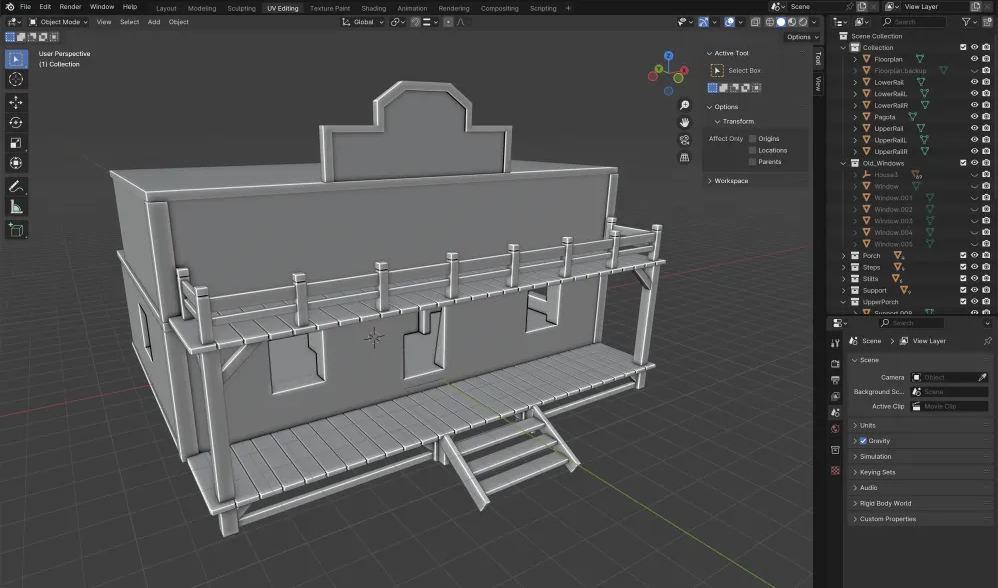Image resolution: width=998 pixels, height=588 pixels.
Task: Expand the Units panel
Action: 867,425
